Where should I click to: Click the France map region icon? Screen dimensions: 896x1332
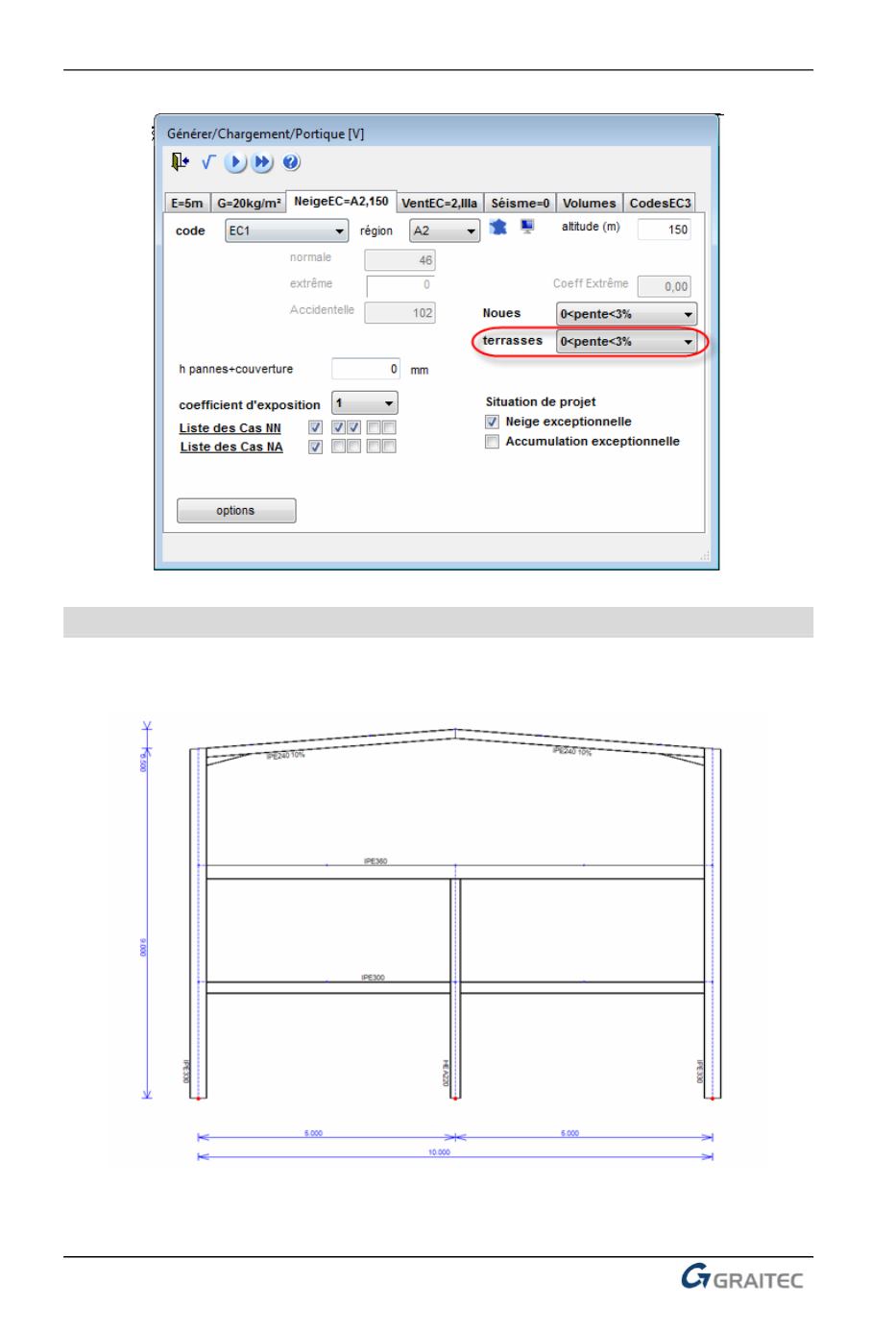[x=498, y=228]
